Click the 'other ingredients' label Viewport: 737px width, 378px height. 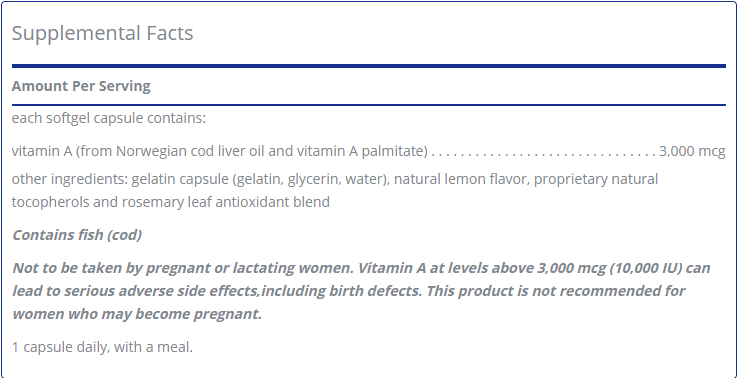70,179
